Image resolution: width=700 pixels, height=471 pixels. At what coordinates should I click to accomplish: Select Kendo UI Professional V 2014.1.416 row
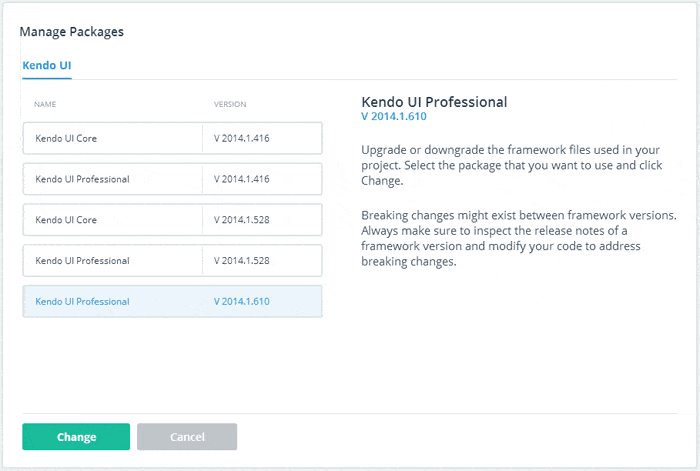pos(172,179)
